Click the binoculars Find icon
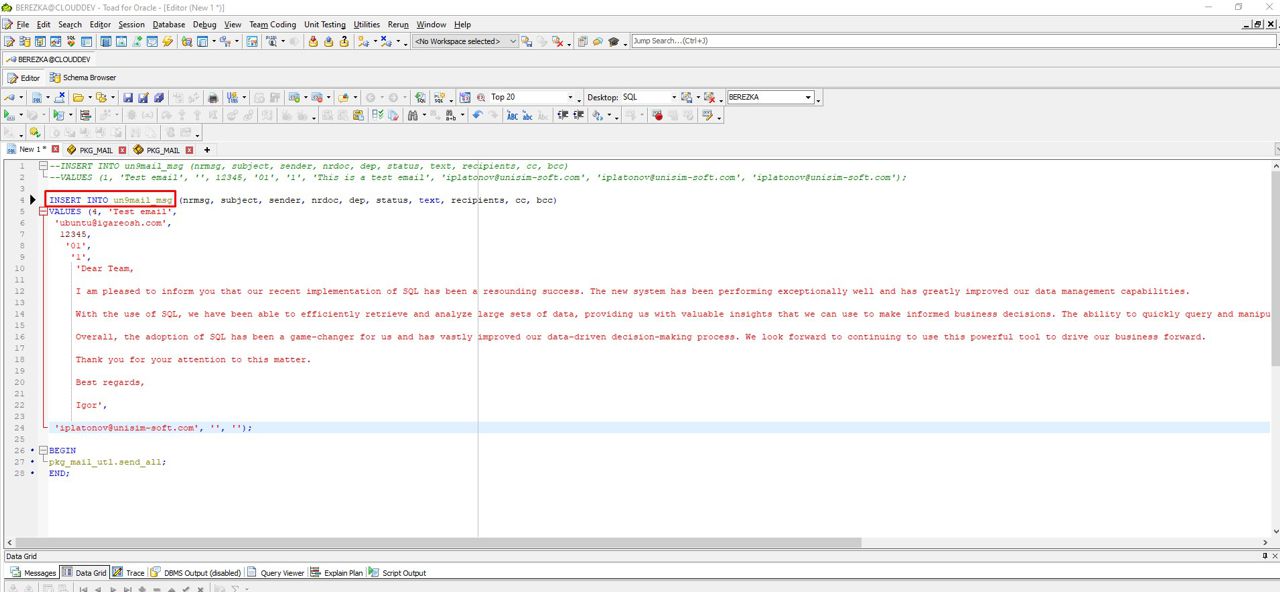Image resolution: width=1280 pixels, height=592 pixels. (x=413, y=115)
